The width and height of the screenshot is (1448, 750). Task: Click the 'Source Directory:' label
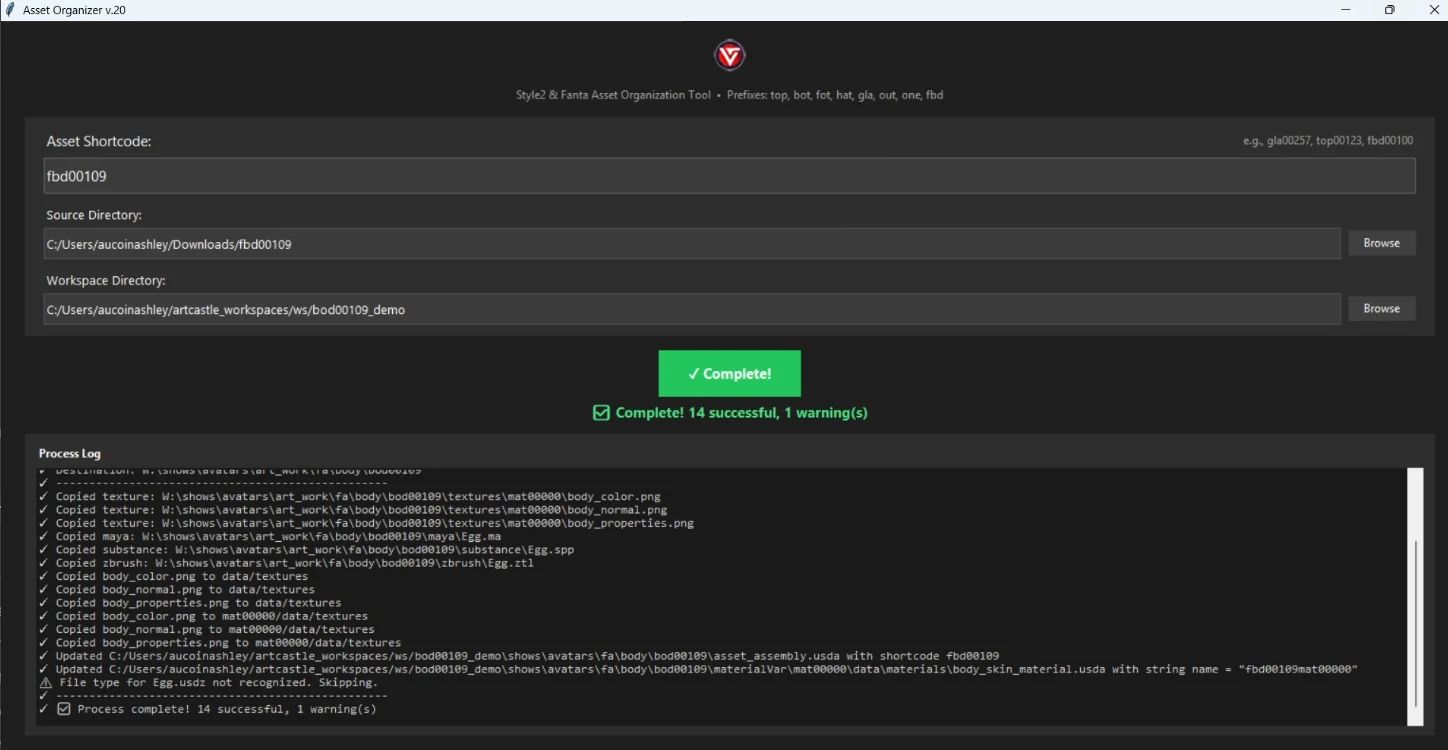tap(94, 215)
